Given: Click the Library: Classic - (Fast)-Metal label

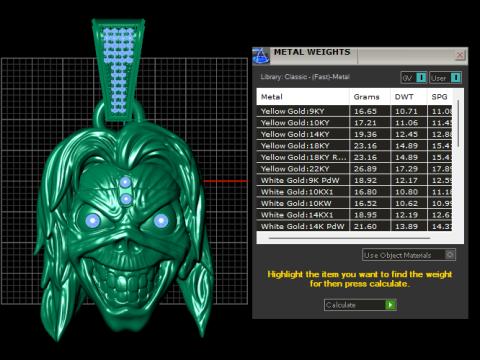Looking at the screenshot, I should [305, 77].
